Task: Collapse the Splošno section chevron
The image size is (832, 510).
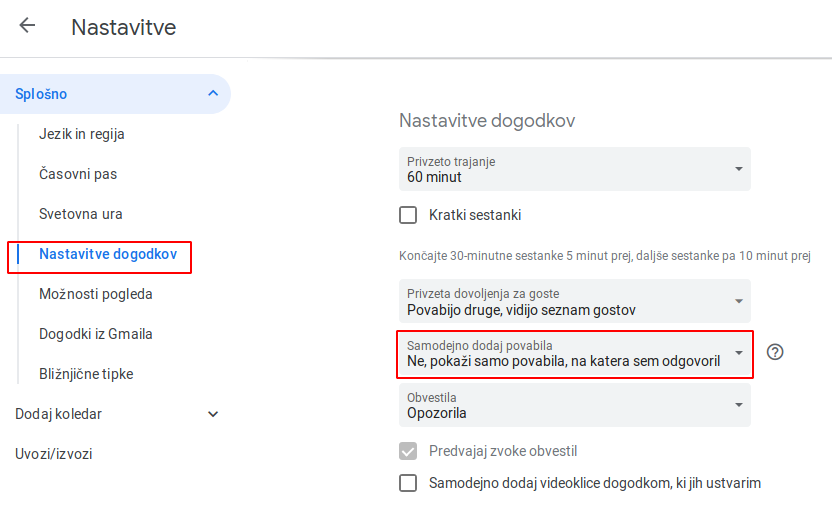Action: [x=213, y=93]
